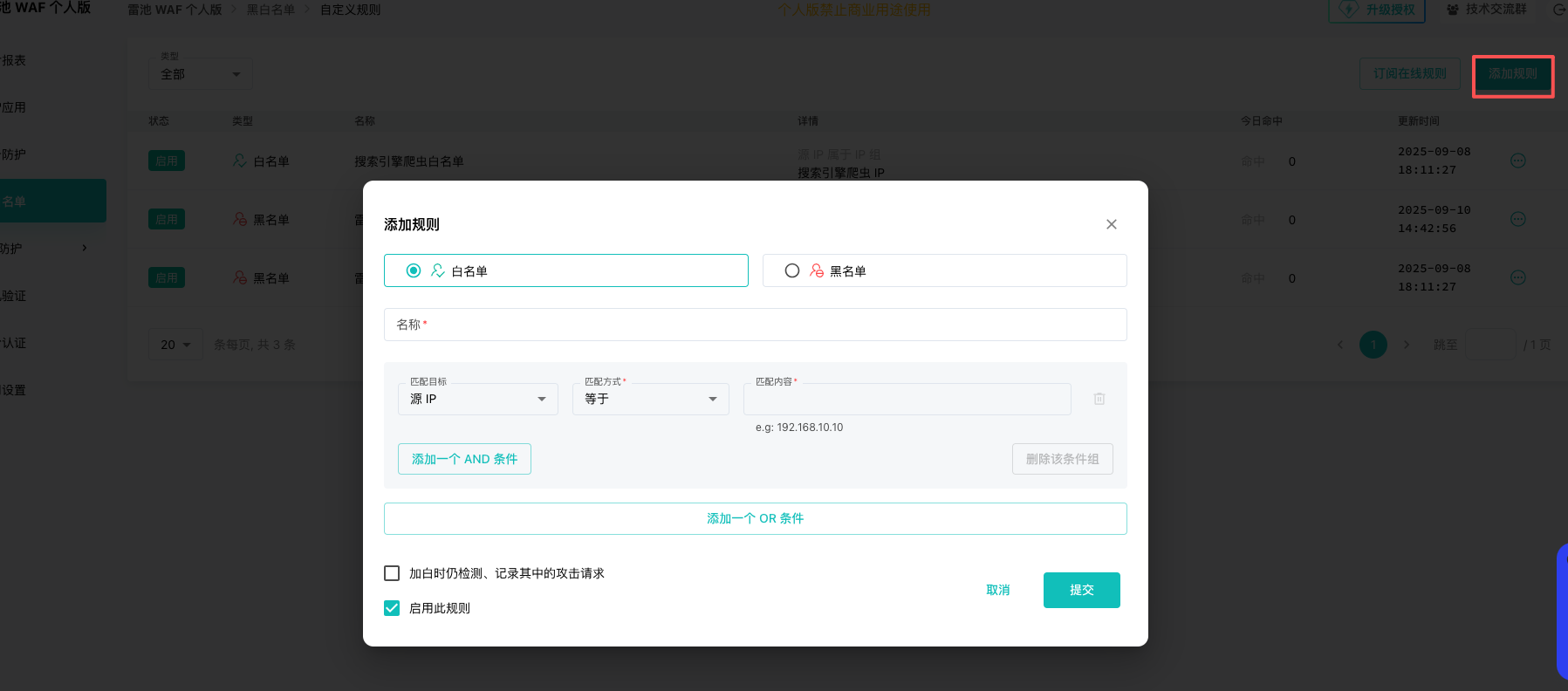
Task: Click the blacklist icon in the 黑名单 radio option
Action: [817, 270]
